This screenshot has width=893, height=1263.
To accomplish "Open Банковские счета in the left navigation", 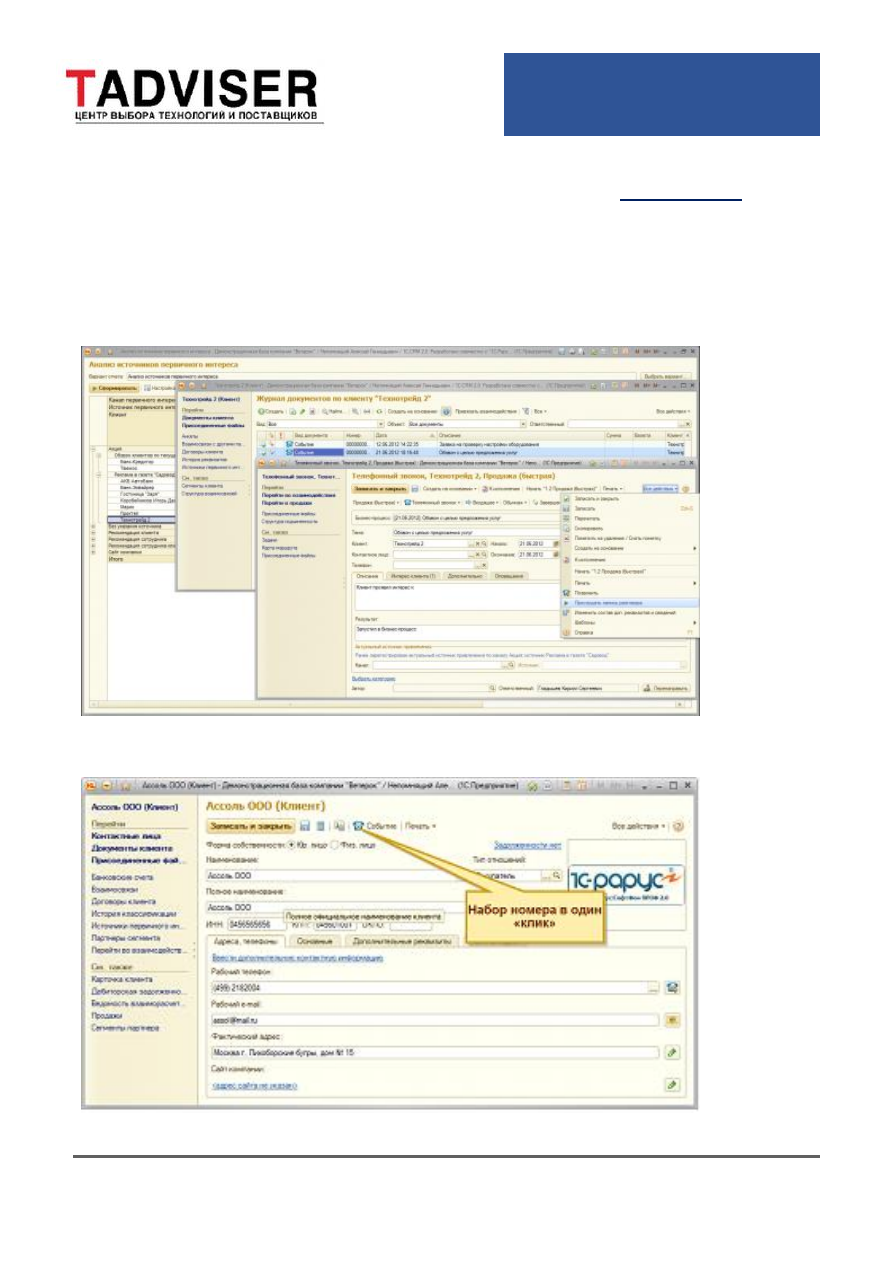I will click(121, 876).
